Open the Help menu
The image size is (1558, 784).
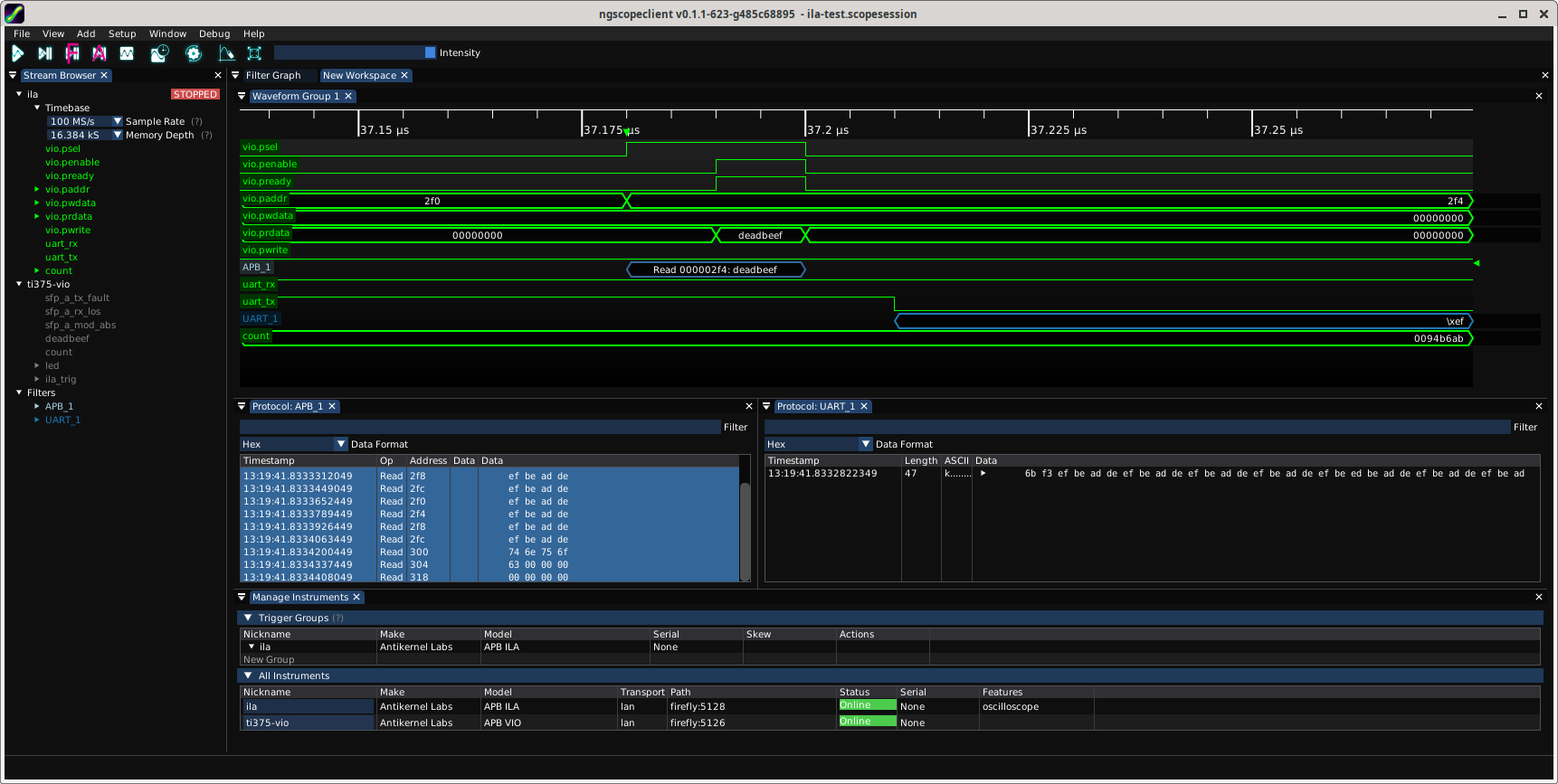click(x=254, y=34)
